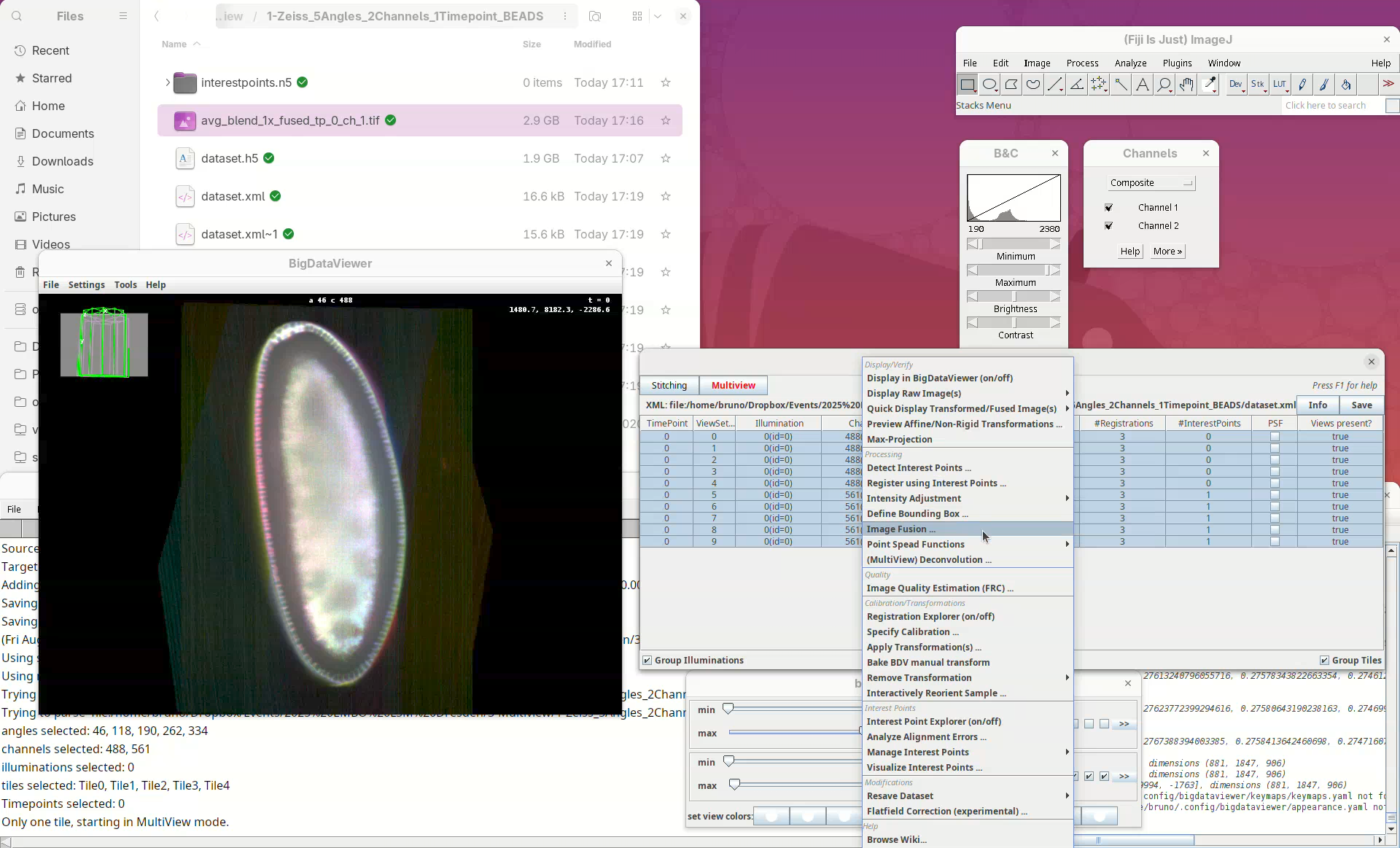This screenshot has height=848, width=1400.
Task: Choose the Angle tool
Action: pyautogui.click(x=1077, y=85)
